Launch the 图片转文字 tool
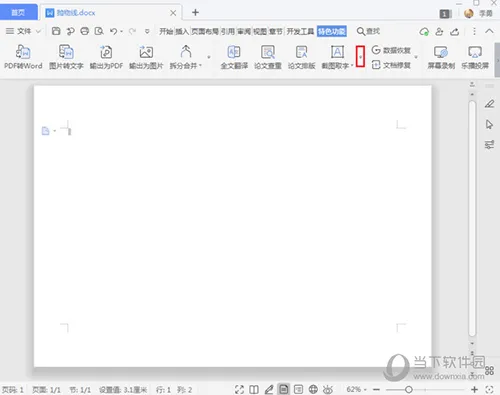 pyautogui.click(x=66, y=57)
